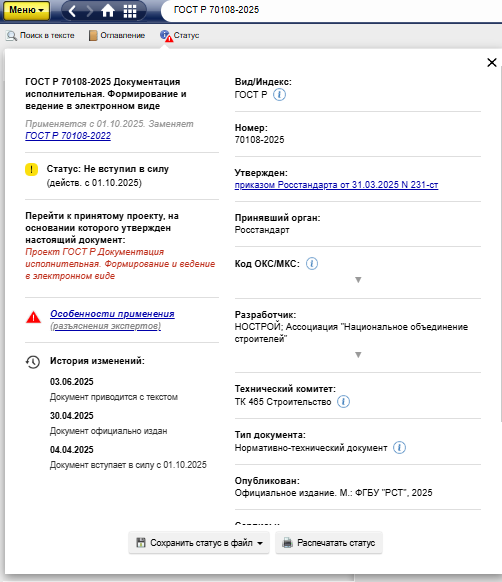Open the ГОСТ Р 70108-2022 link

pyautogui.click(x=68, y=136)
